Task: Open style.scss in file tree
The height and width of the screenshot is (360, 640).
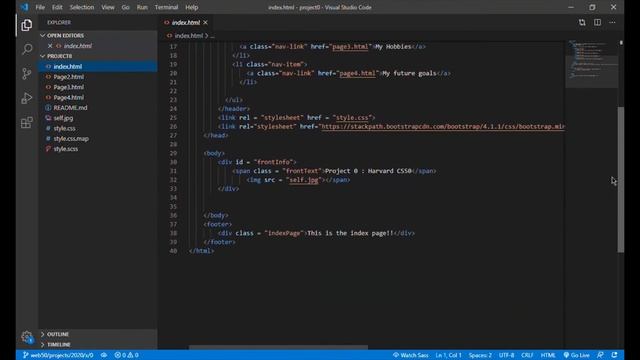Action: coord(66,149)
